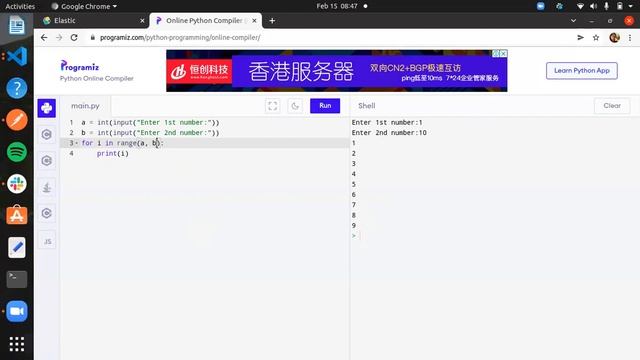Expand the tab search chevron
640x360 pixels.
pyautogui.click(x=573, y=20)
